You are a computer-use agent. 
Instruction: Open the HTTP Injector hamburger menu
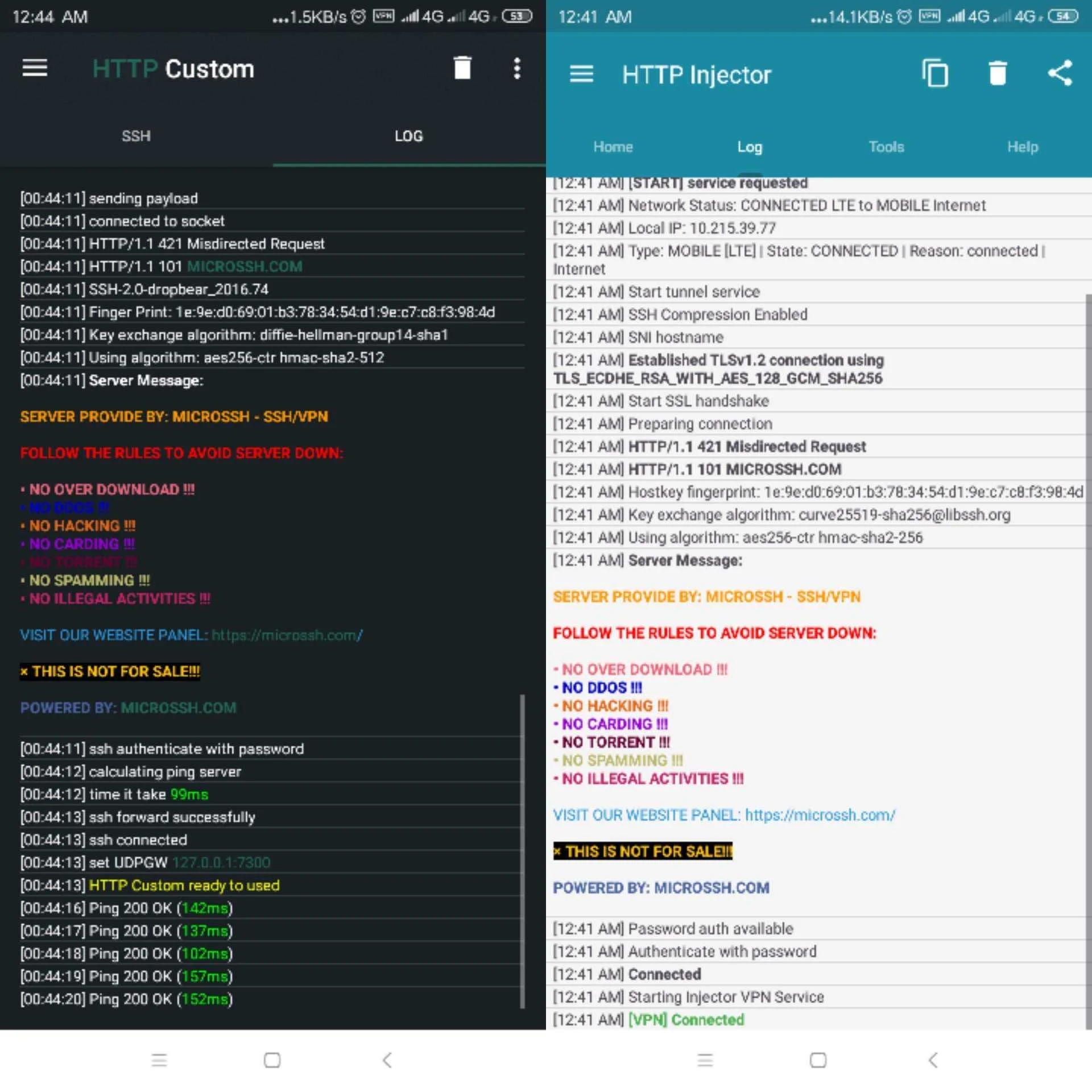581,74
